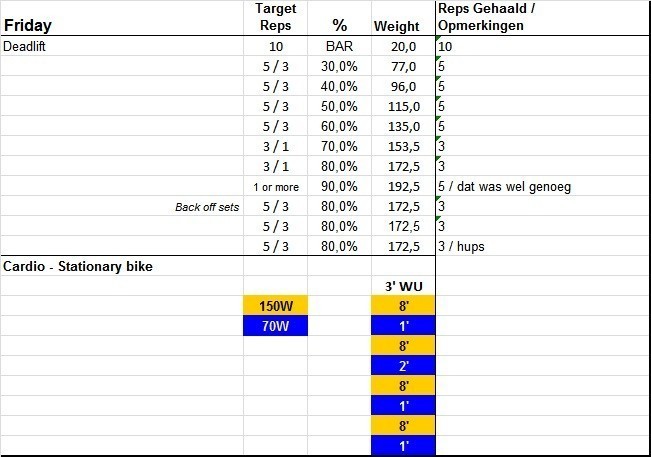Screen dimensions: 651x457
Task: Click the BAR percentage cell
Action: (x=339, y=46)
